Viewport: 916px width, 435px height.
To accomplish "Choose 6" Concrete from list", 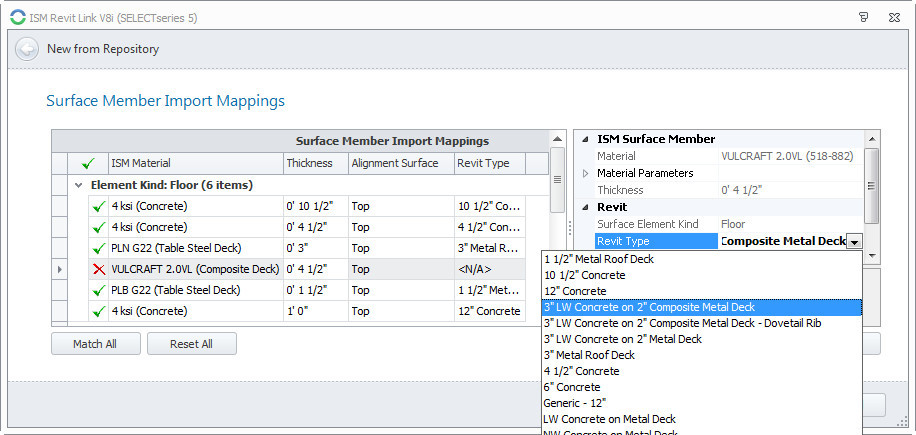I will point(701,387).
